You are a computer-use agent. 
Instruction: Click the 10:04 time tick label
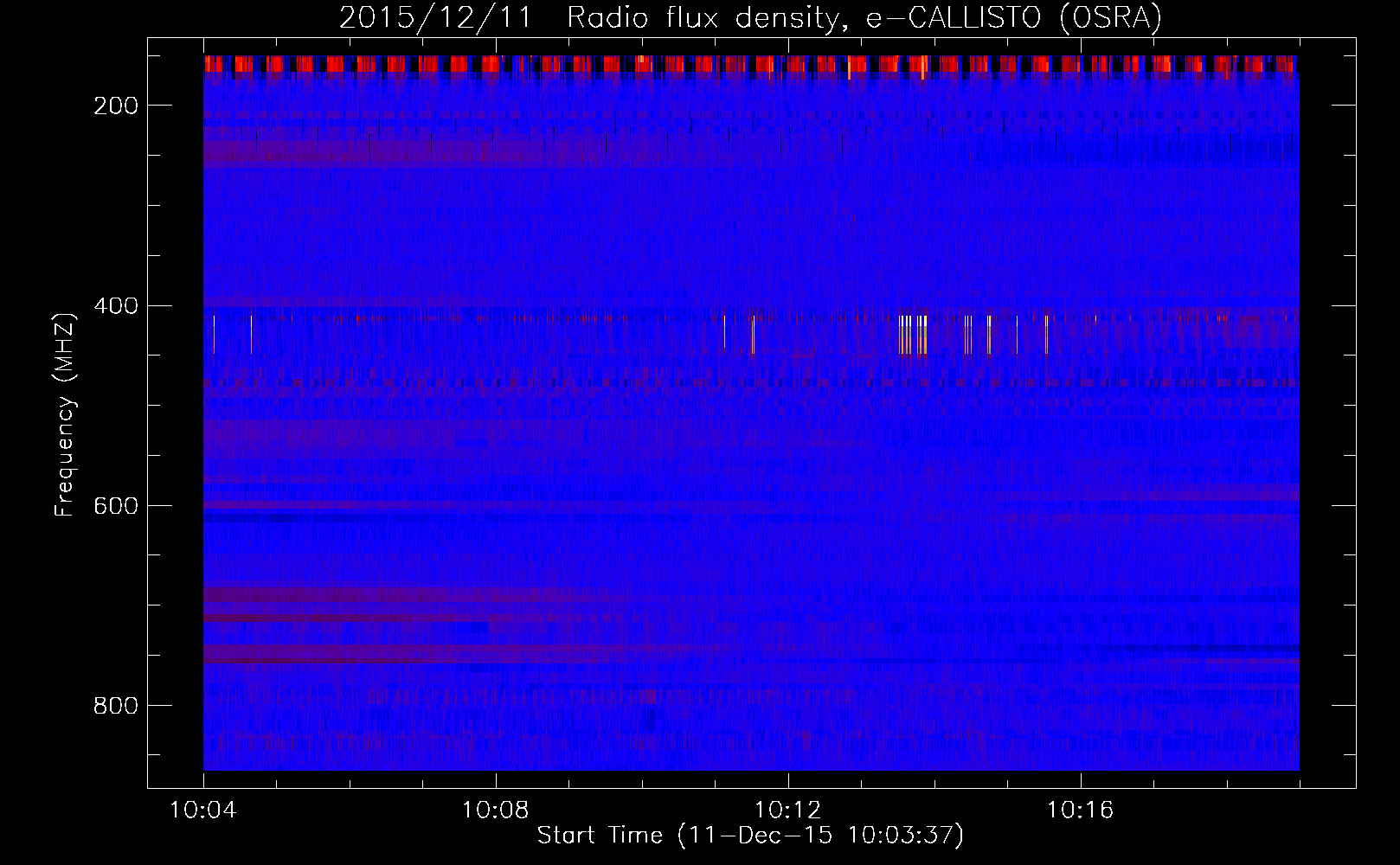[203, 811]
